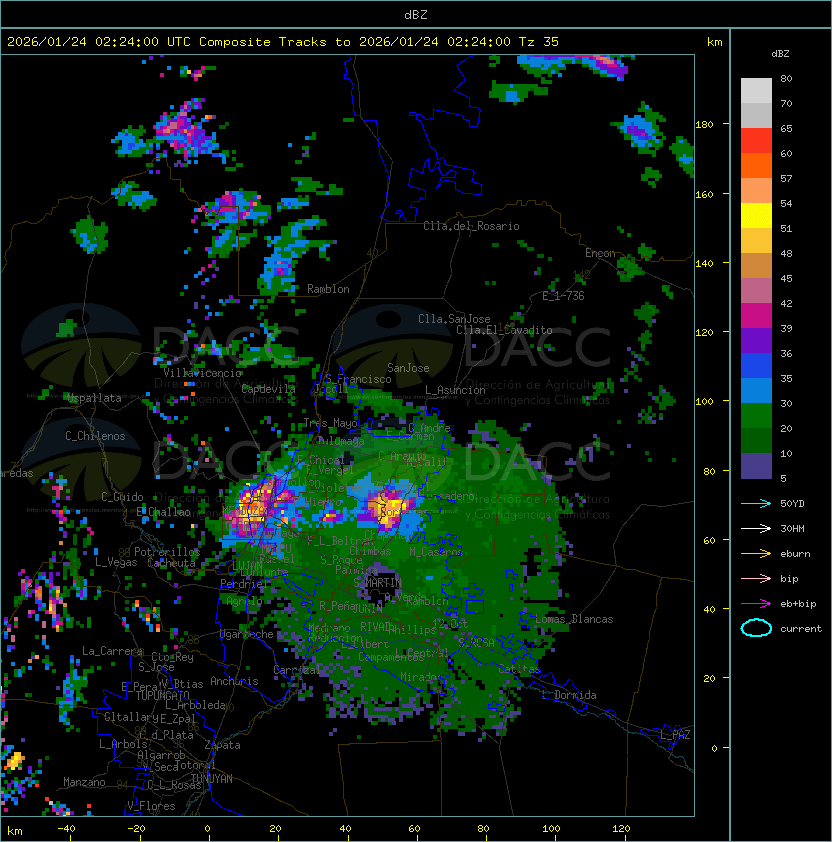Viewport: 832px width, 842px height.
Task: Click the magenta eb+bip arrow in legend
Action: [x=756, y=604]
